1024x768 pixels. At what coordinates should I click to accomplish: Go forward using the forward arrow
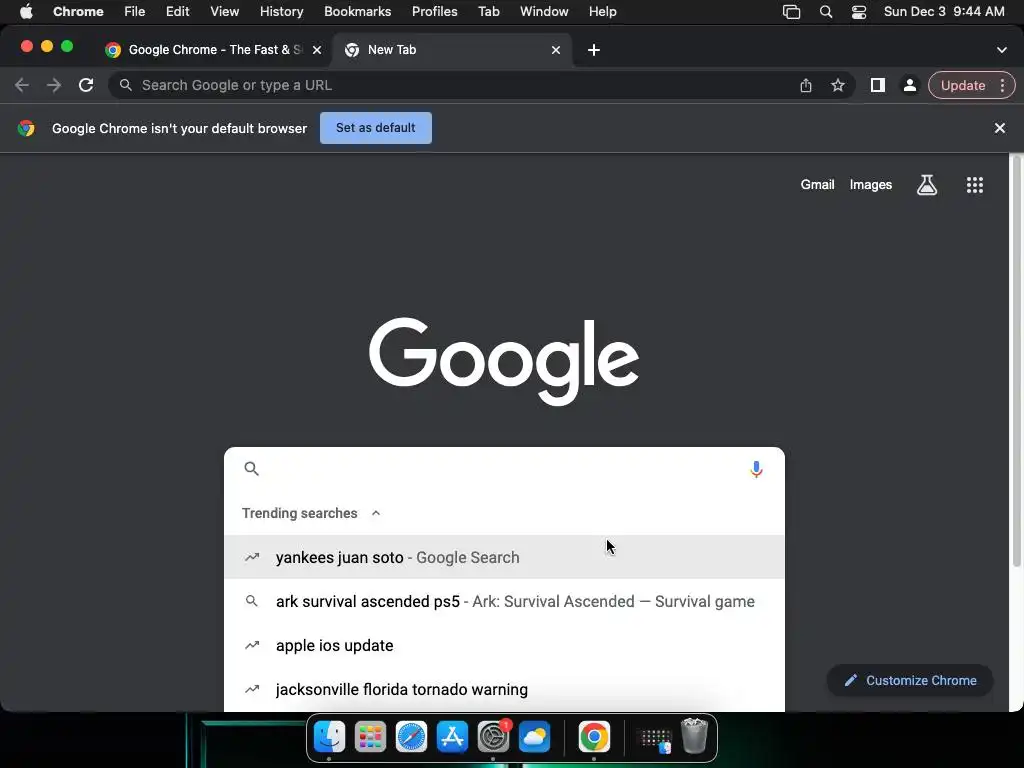54,85
